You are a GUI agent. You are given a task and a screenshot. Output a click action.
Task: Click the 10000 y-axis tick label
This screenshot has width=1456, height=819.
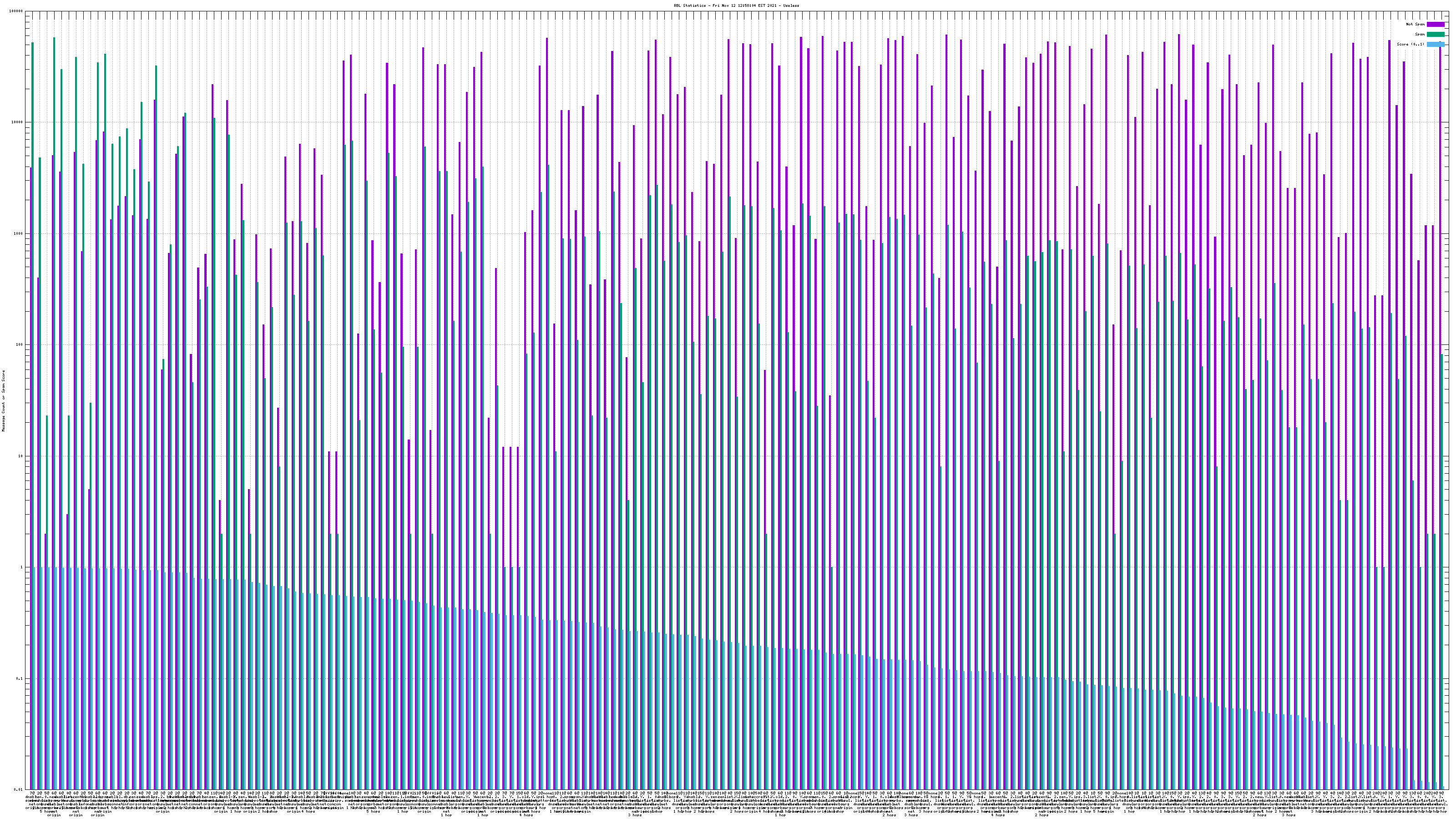[18, 123]
